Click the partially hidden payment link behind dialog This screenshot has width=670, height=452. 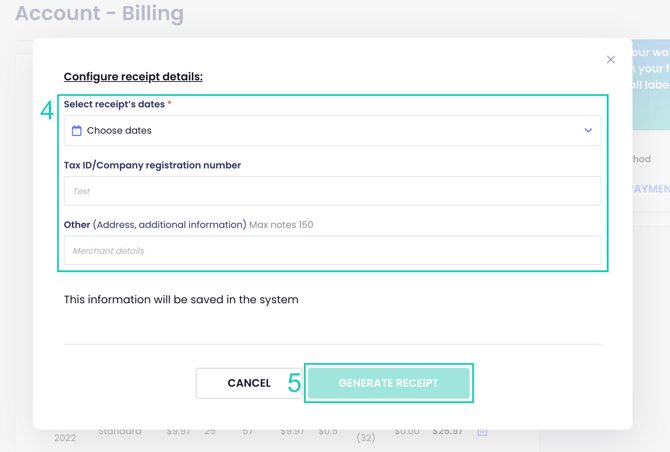(x=650, y=188)
